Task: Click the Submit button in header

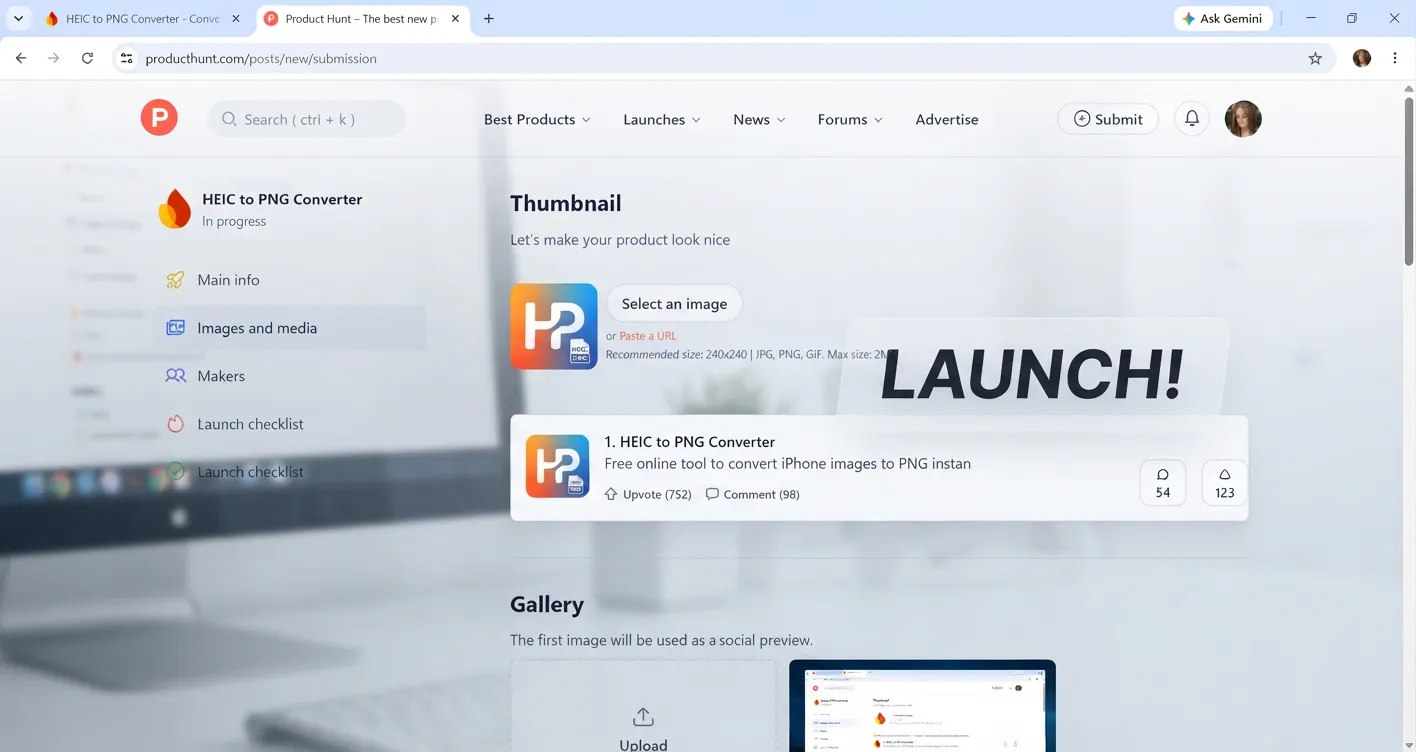Action: click(x=1108, y=119)
